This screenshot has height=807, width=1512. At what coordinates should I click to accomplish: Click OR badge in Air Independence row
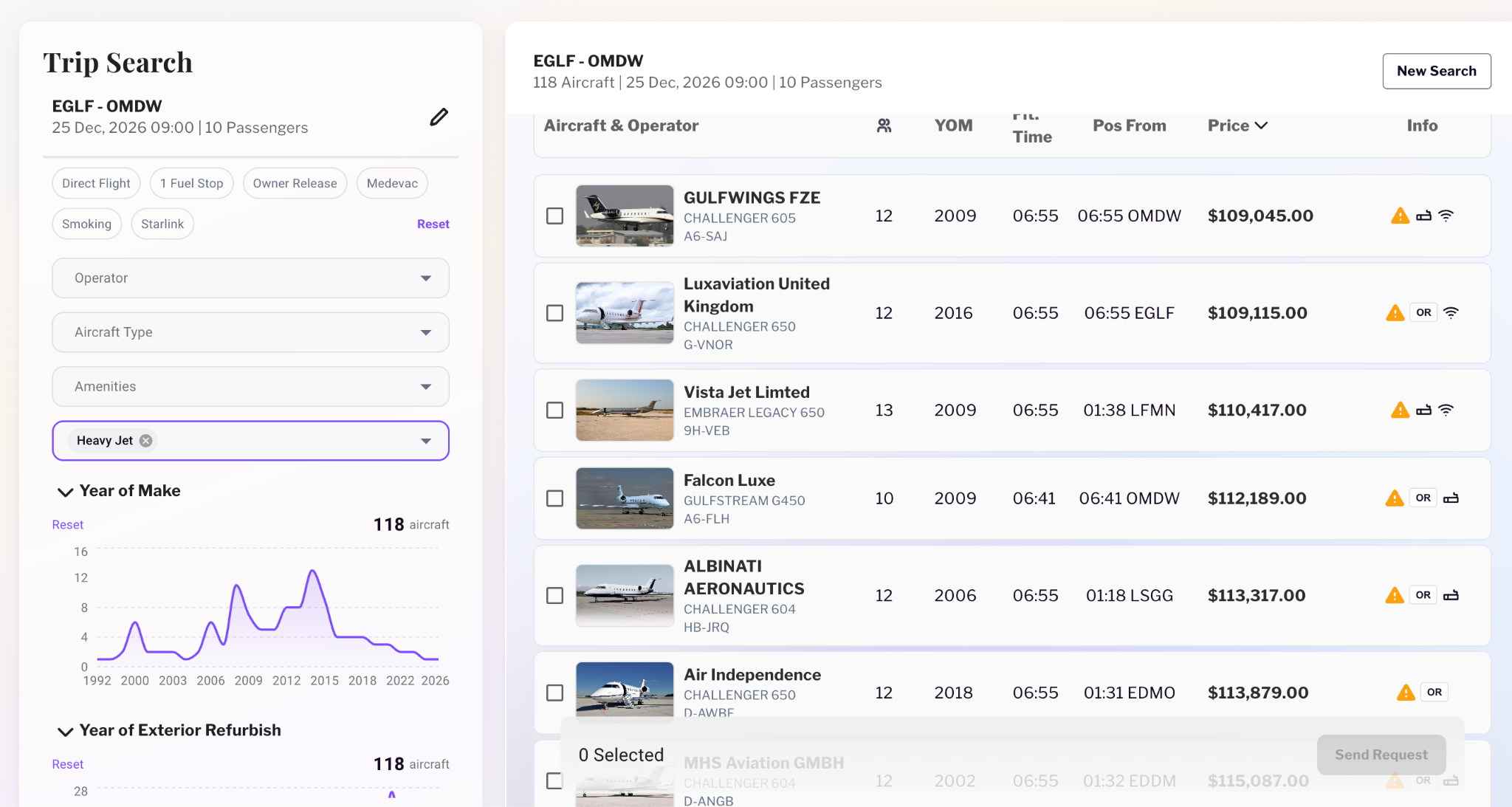coord(1434,692)
